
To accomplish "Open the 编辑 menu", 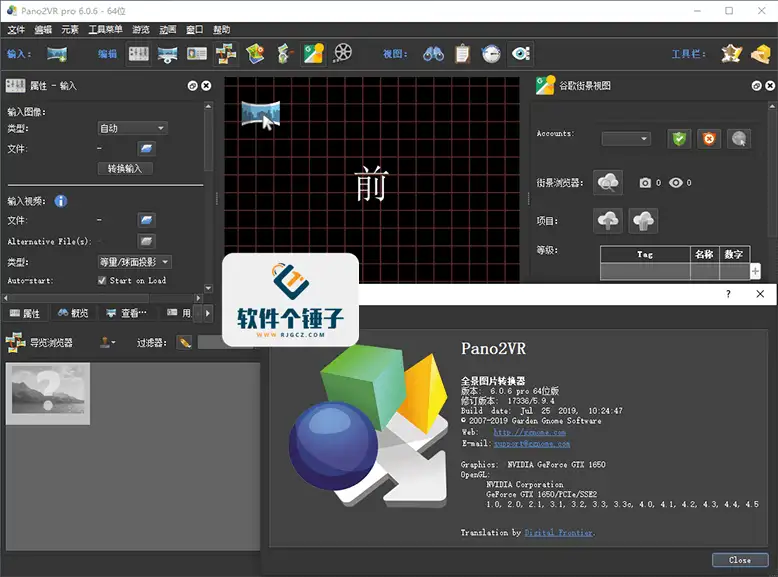I will tap(43, 30).
